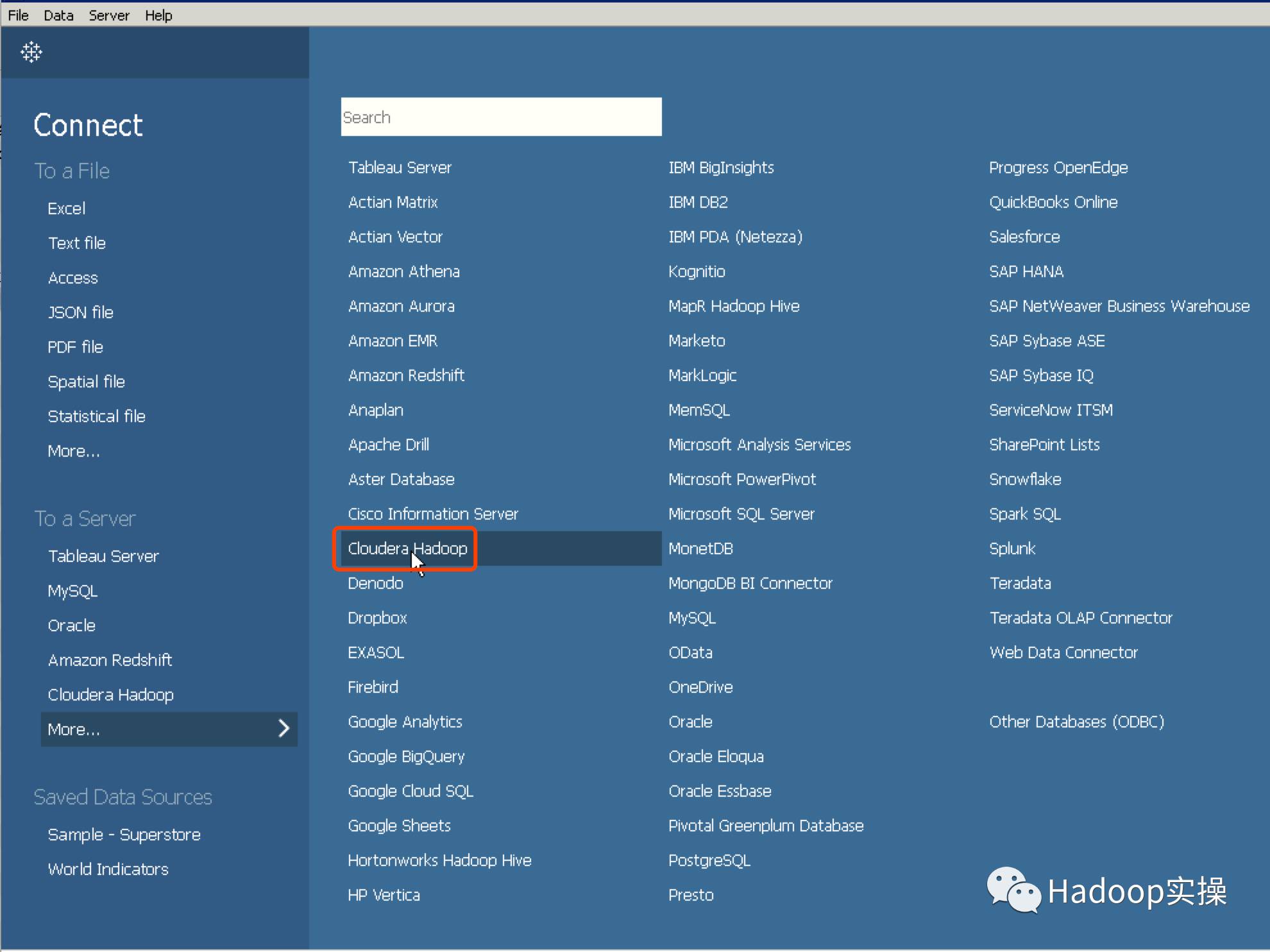Choose JSON file connection
Viewport: 1270px width, 952px height.
point(80,312)
